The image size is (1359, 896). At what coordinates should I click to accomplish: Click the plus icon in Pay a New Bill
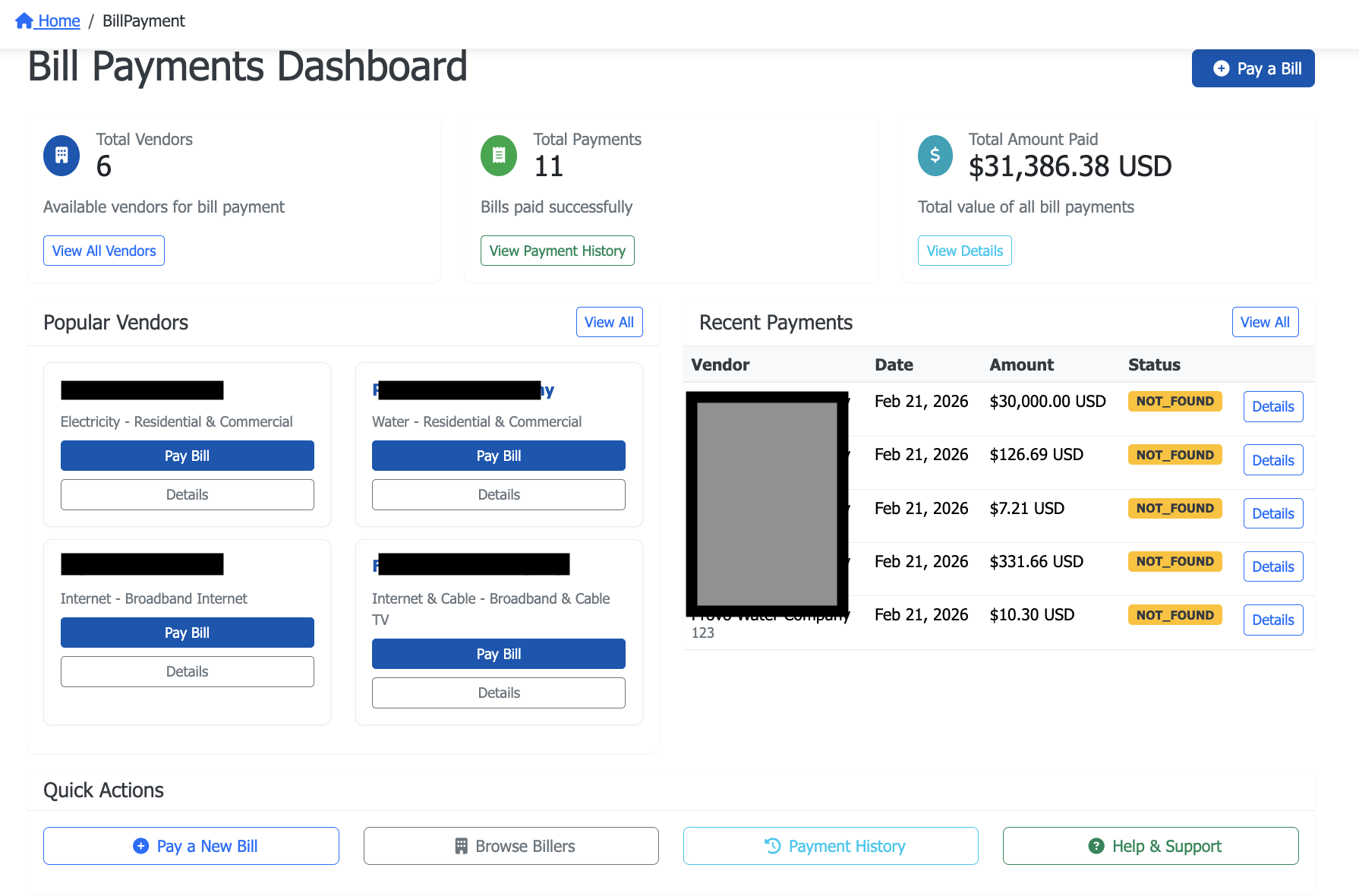(x=141, y=846)
